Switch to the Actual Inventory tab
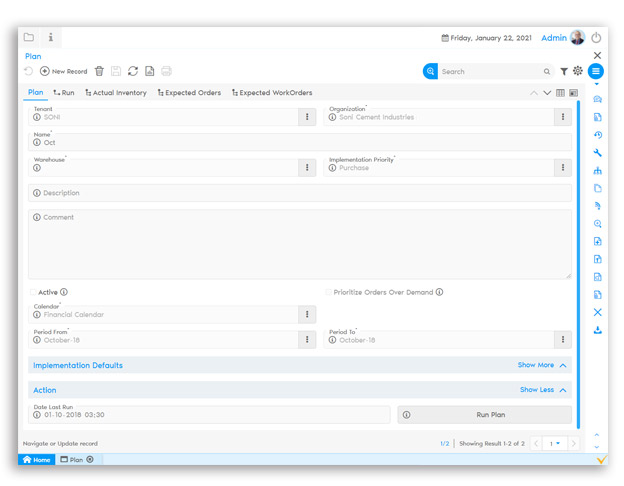 click(x=116, y=93)
